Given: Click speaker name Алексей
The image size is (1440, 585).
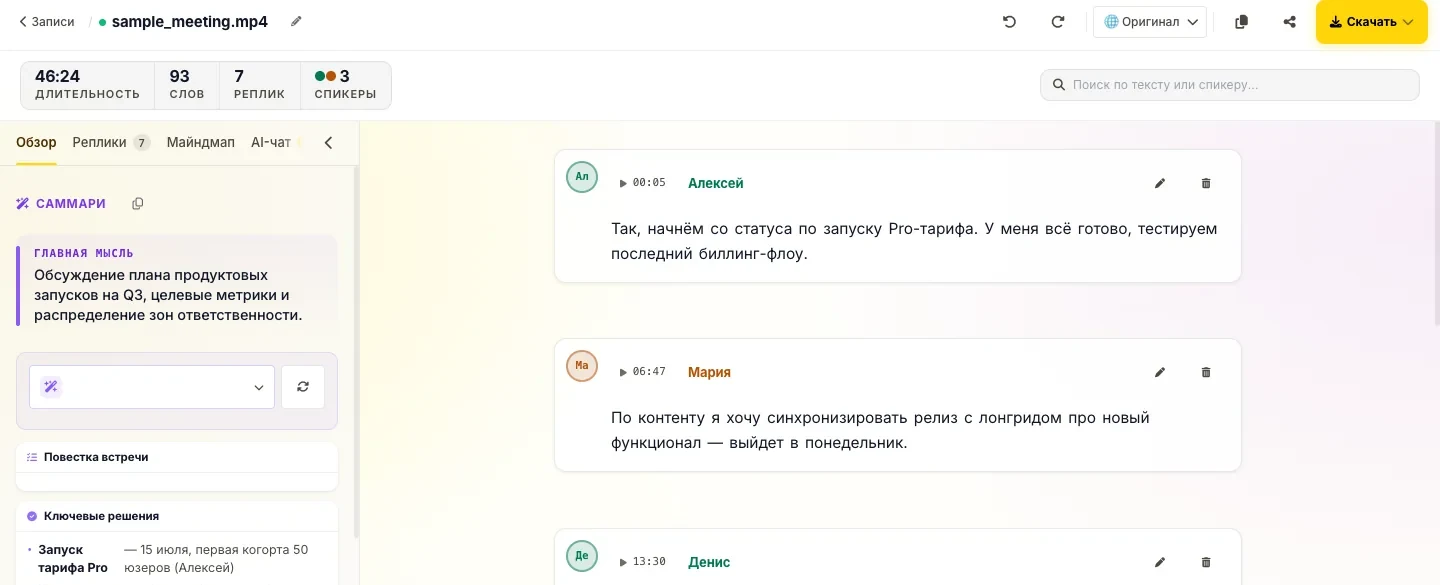Looking at the screenshot, I should (716, 183).
